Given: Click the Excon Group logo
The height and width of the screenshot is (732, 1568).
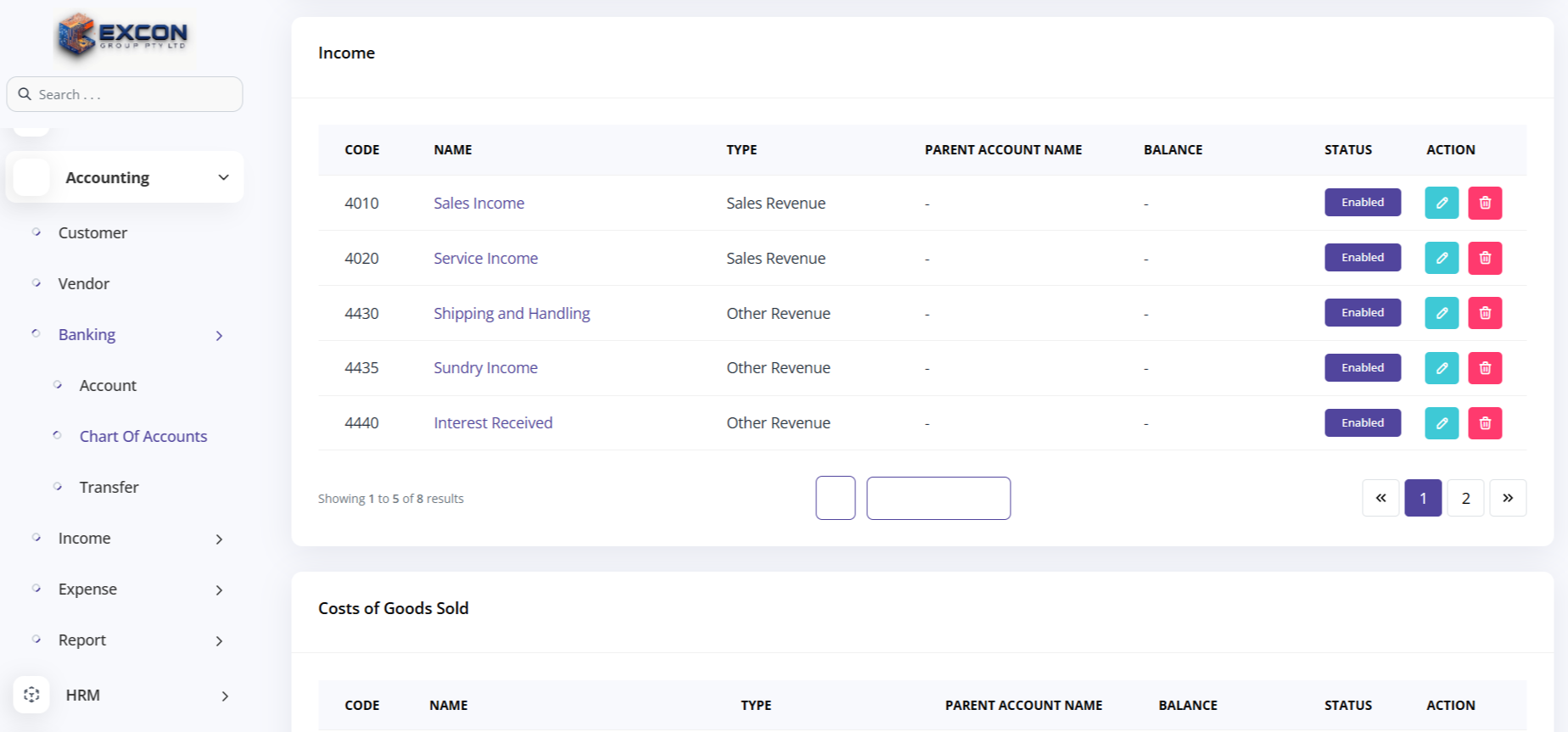Looking at the screenshot, I should click(123, 36).
